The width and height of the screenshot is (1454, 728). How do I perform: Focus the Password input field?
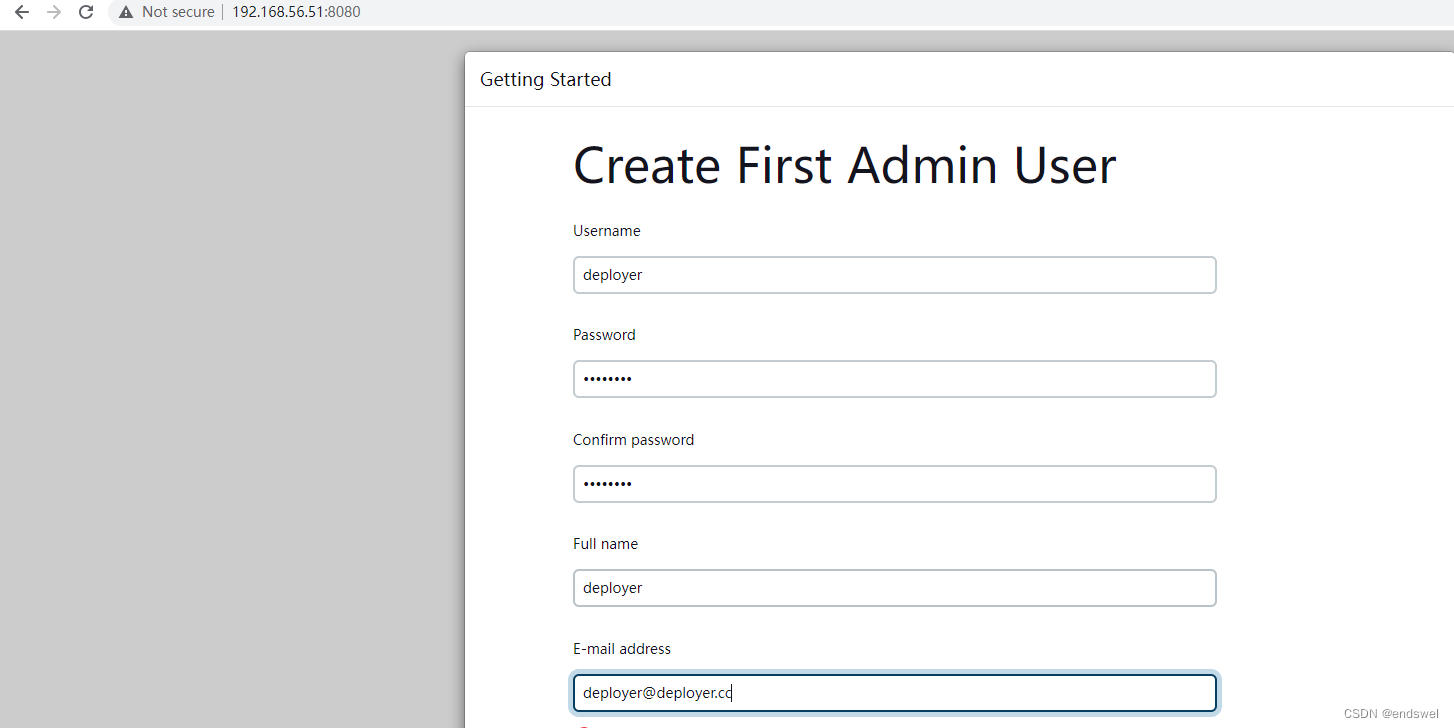pos(894,379)
